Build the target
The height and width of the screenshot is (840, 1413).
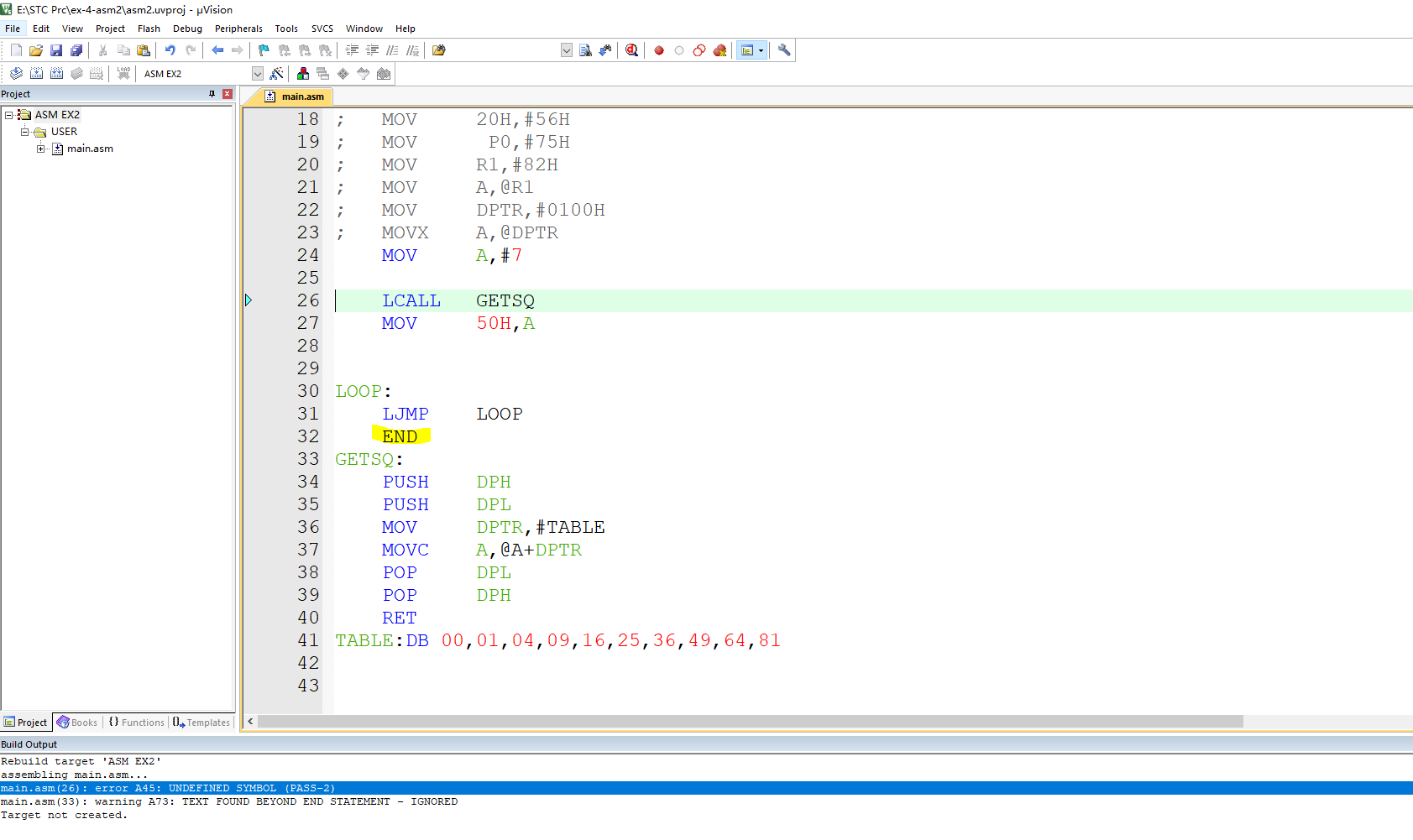(36, 74)
